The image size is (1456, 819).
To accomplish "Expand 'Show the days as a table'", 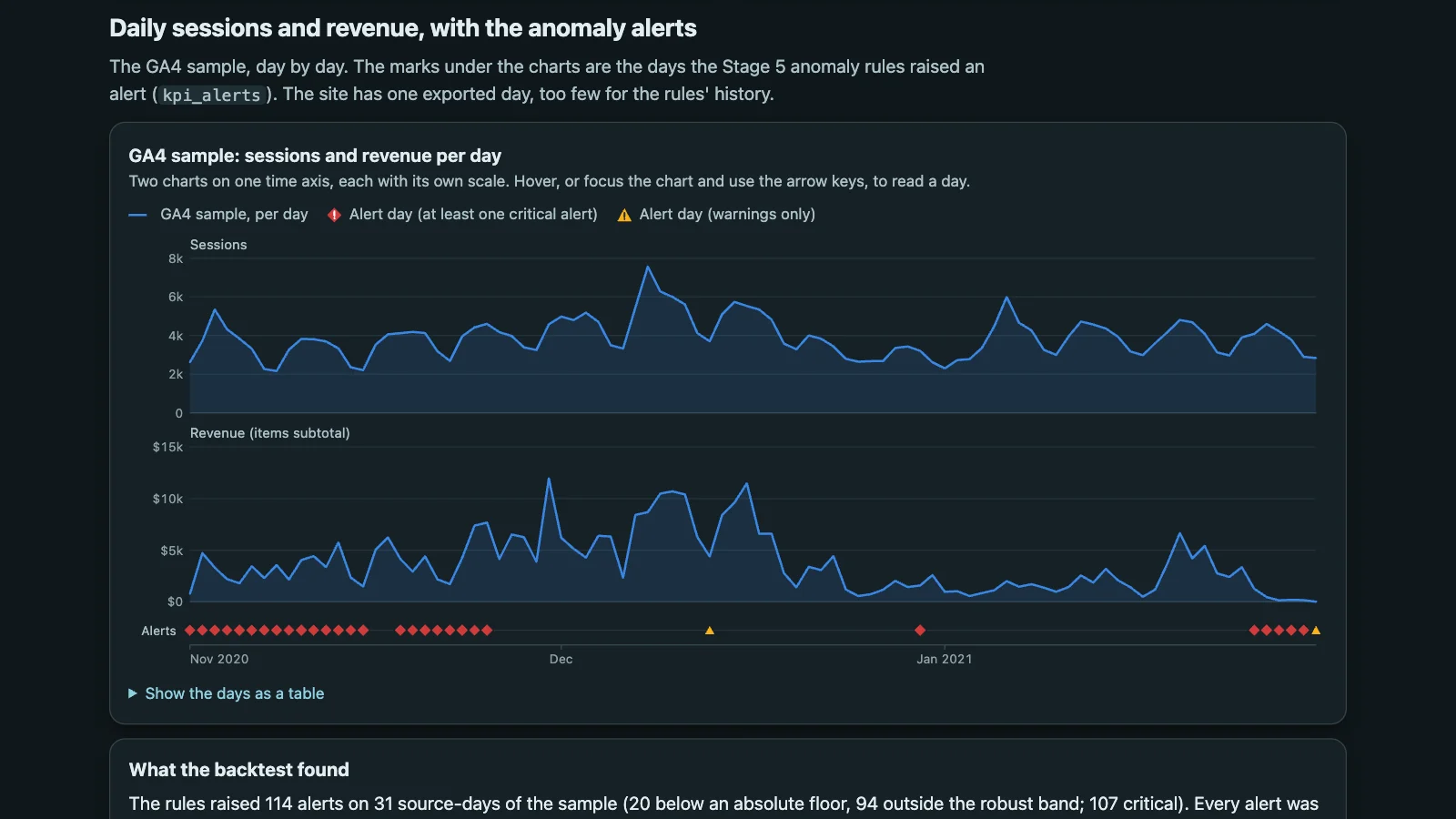I will point(227,693).
